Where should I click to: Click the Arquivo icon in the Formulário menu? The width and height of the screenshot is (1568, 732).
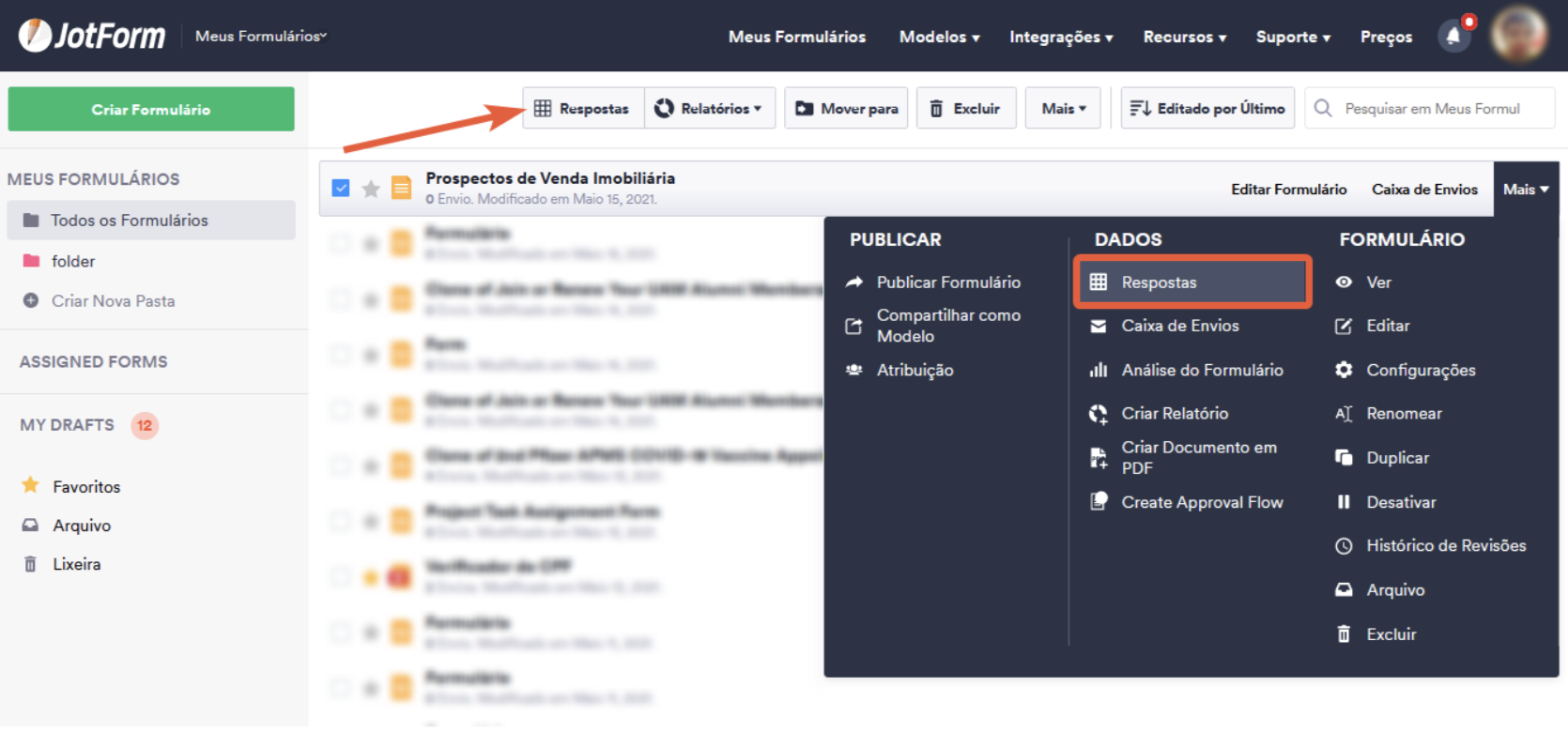(x=1344, y=589)
